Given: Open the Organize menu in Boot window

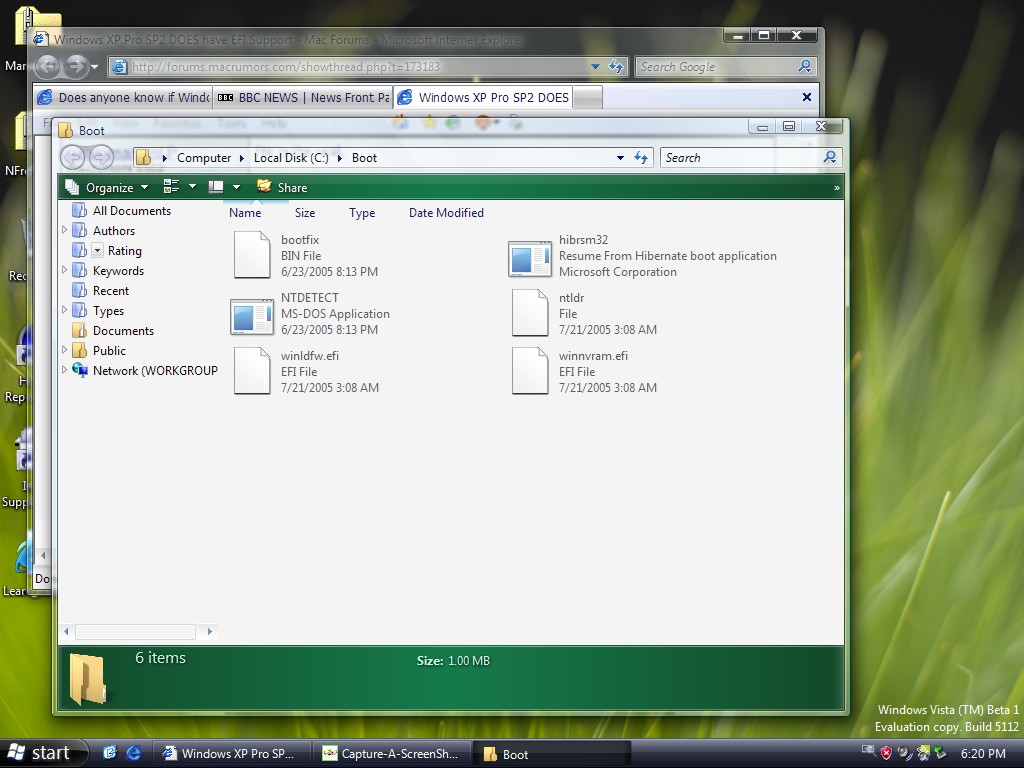Looking at the screenshot, I should (x=107, y=187).
